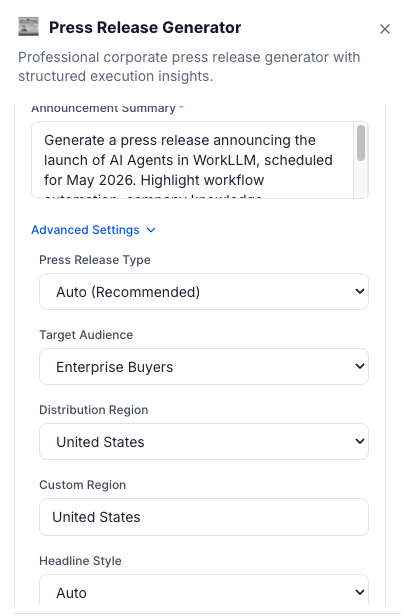The height and width of the screenshot is (616, 411).
Task: Click the Announcement Summary scrollbar thumb
Action: point(361,143)
